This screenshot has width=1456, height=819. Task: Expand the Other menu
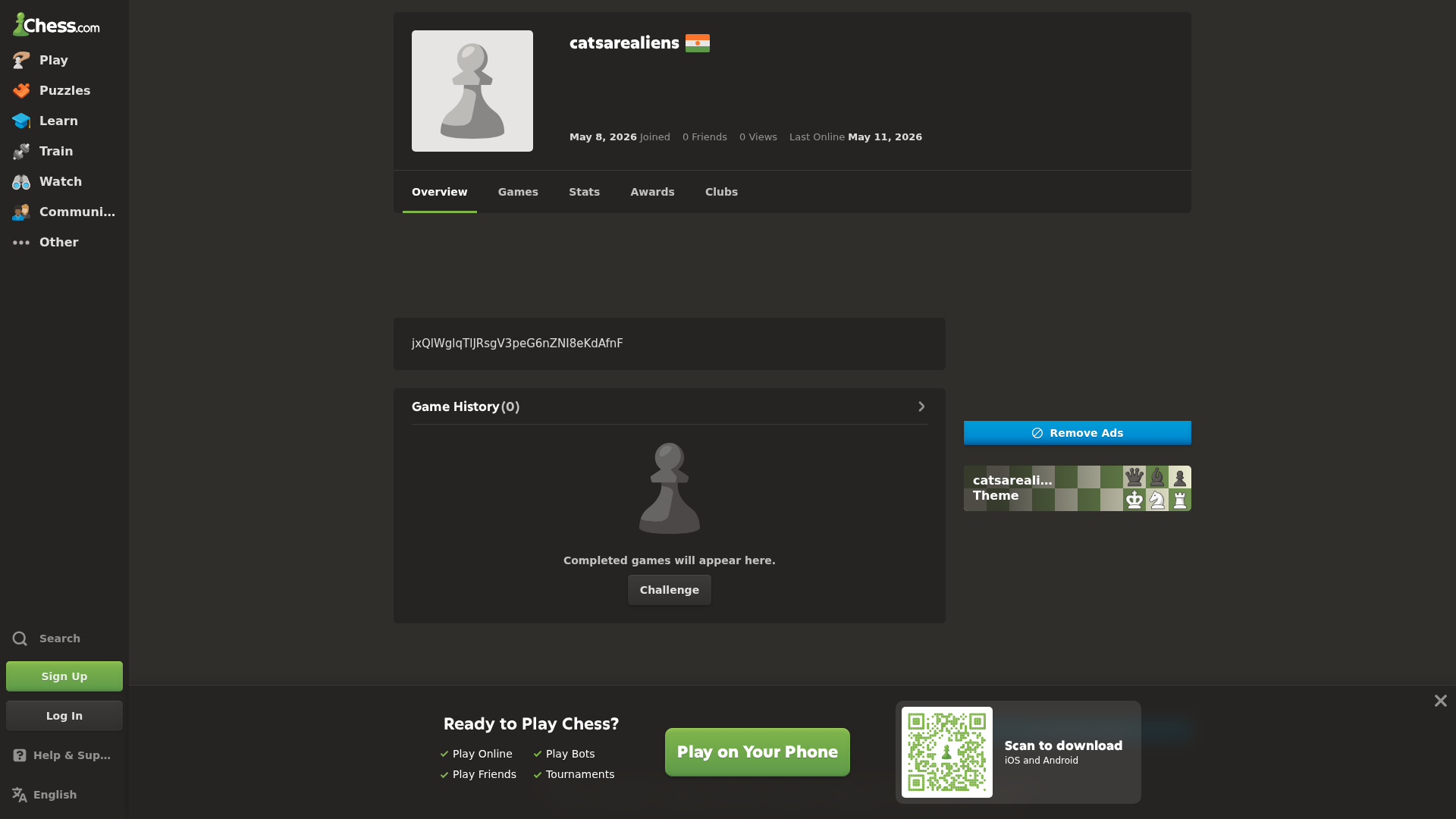64,242
